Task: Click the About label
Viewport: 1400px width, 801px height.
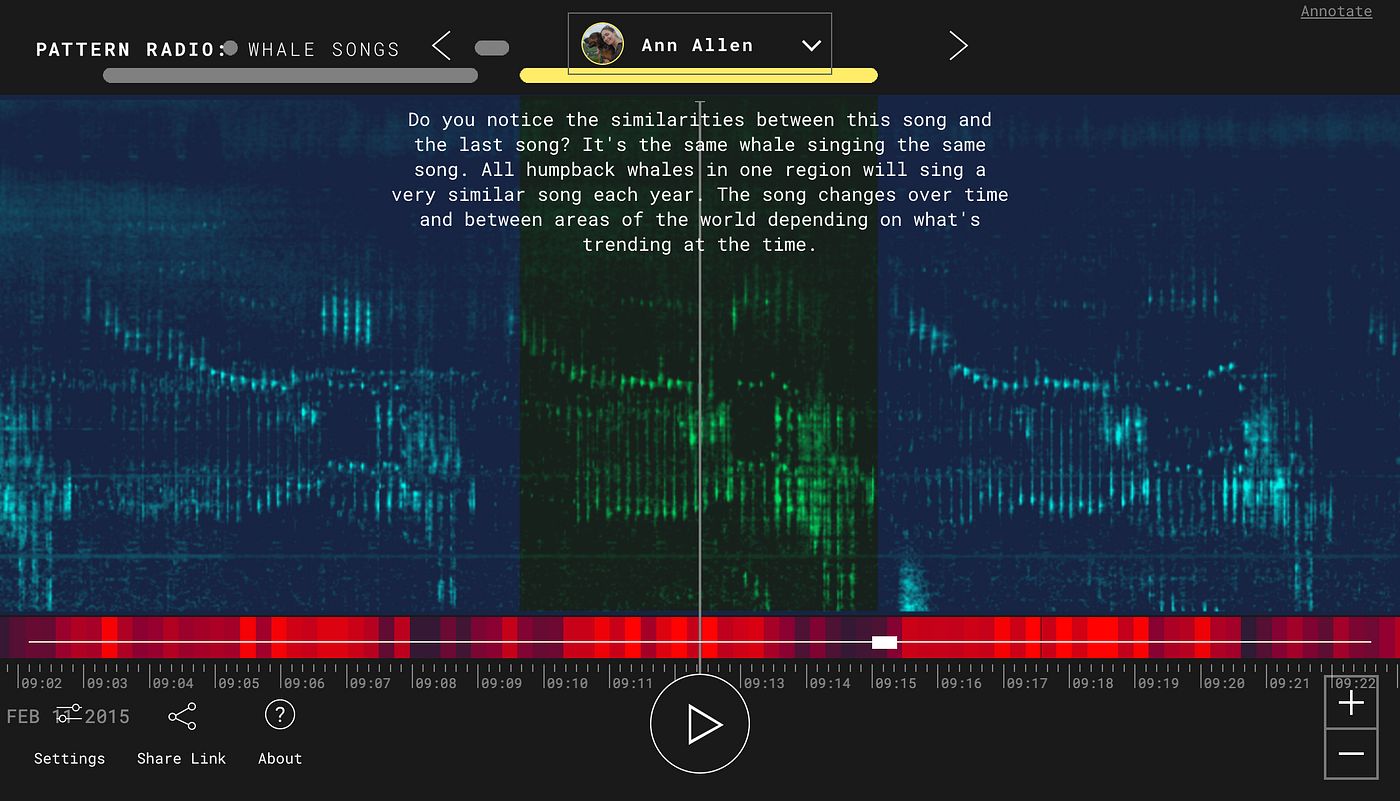Action: pyautogui.click(x=280, y=758)
